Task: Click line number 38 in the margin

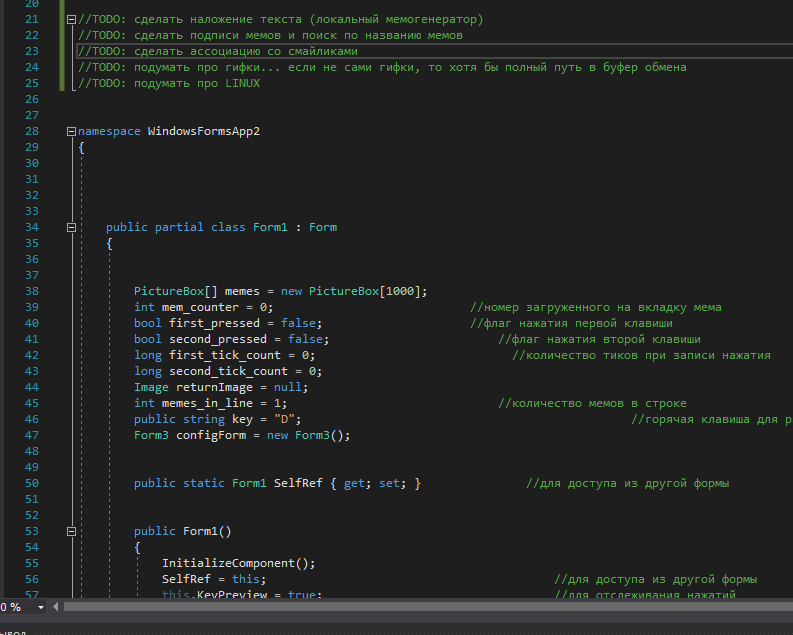Action: pos(30,291)
